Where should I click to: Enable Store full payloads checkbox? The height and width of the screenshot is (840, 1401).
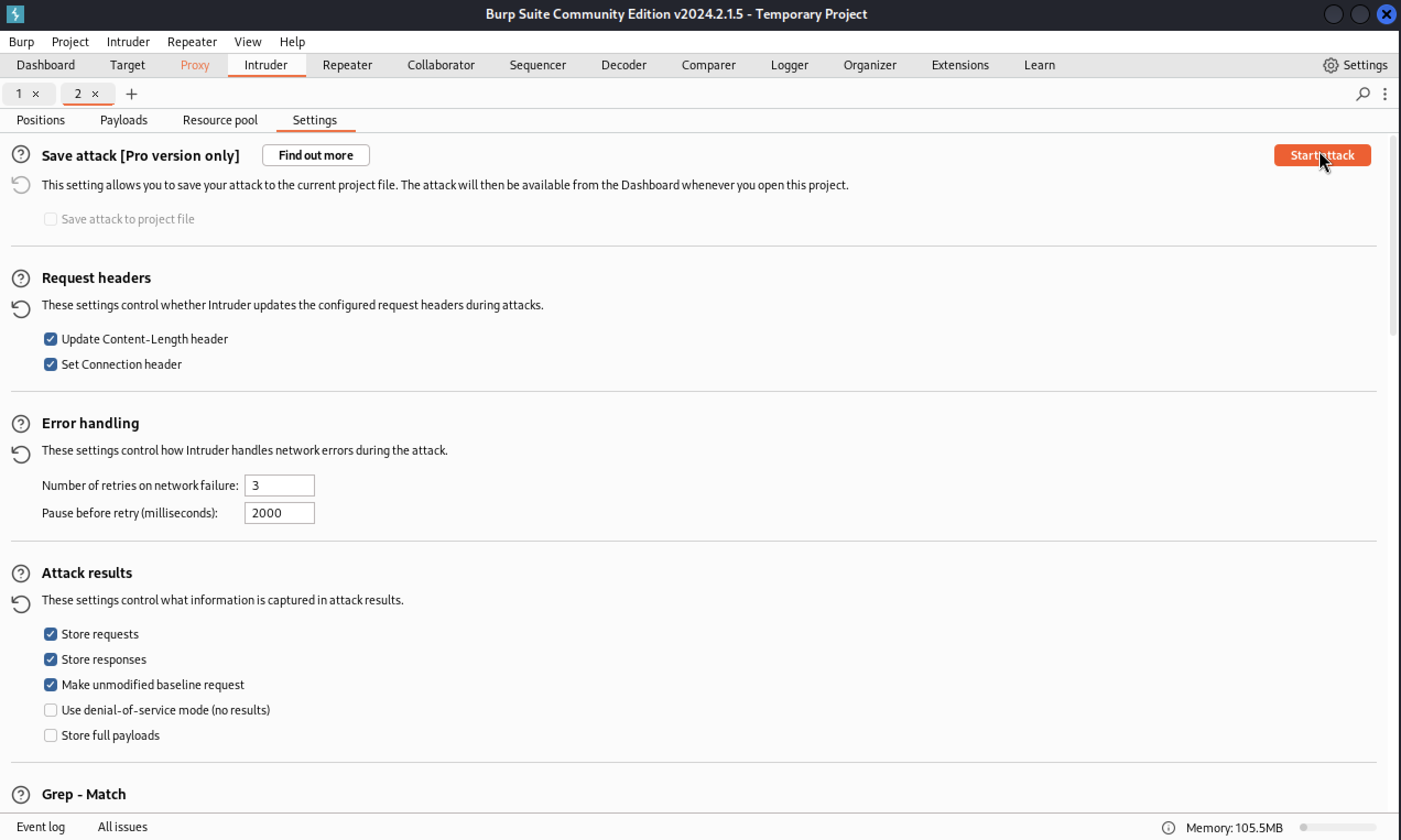[x=51, y=735]
